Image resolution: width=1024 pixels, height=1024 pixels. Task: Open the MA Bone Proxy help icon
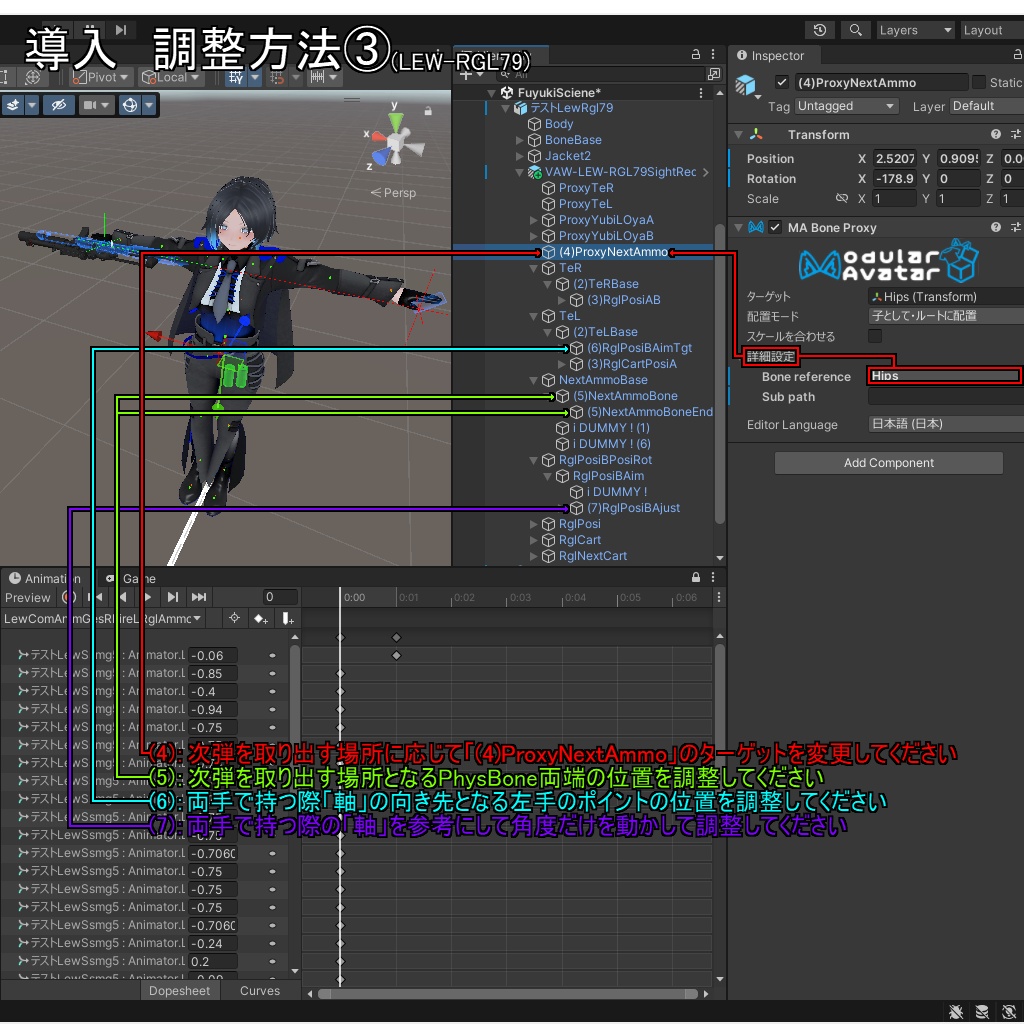point(995,227)
